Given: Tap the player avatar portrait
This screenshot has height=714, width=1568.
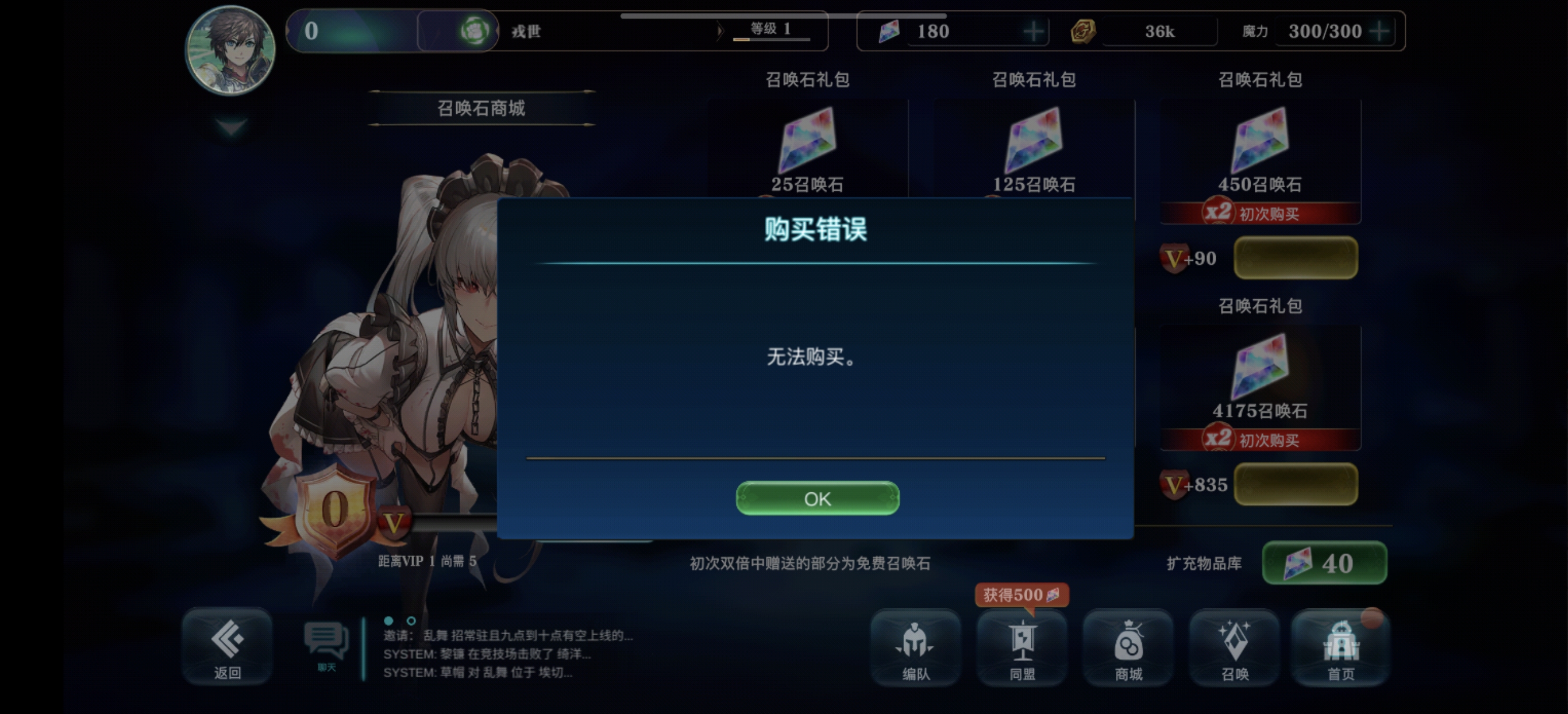Looking at the screenshot, I should tap(230, 50).
